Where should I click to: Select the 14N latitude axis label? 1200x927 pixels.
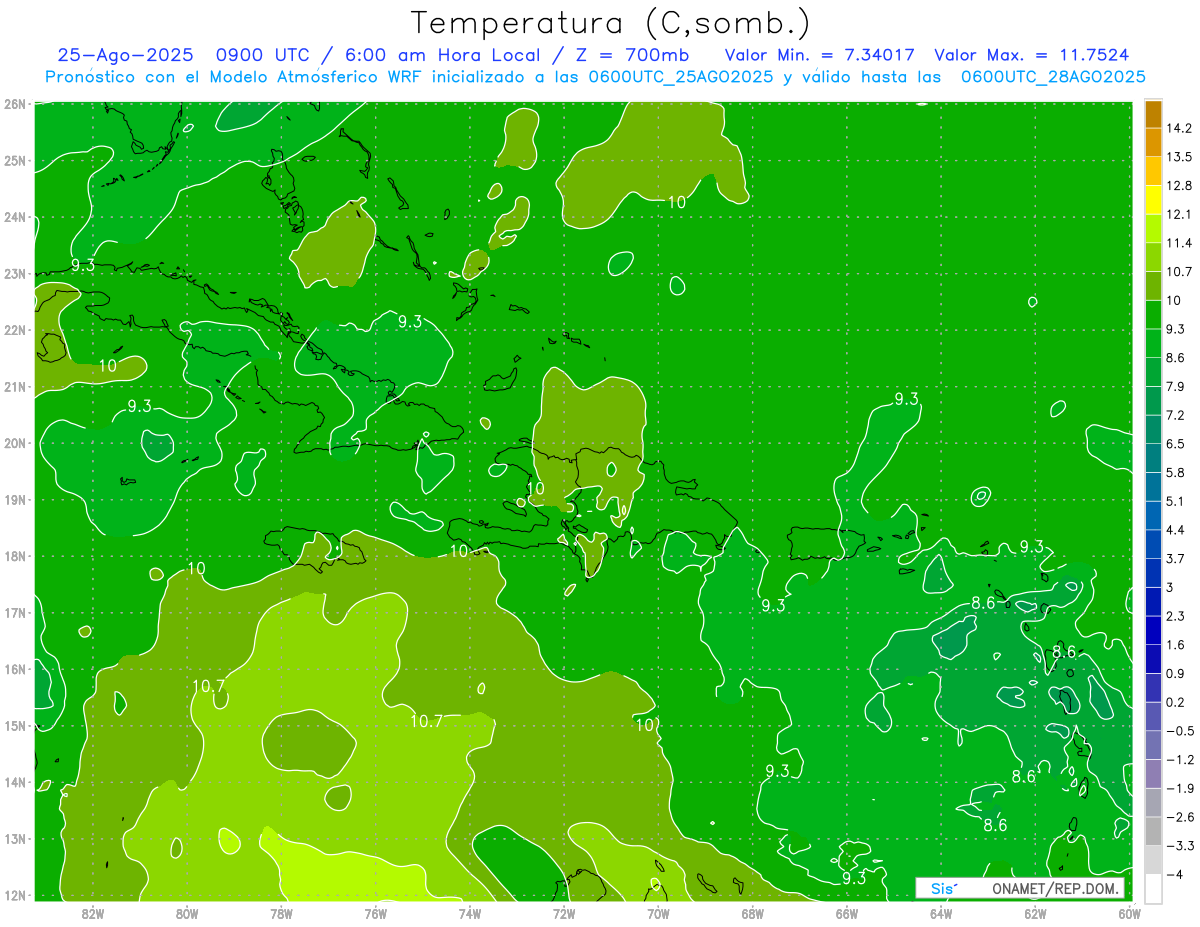pos(15,782)
